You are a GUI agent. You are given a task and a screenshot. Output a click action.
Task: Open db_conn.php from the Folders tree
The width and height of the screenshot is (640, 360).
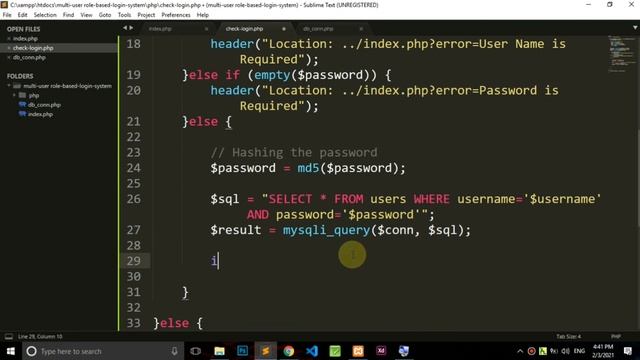44,105
